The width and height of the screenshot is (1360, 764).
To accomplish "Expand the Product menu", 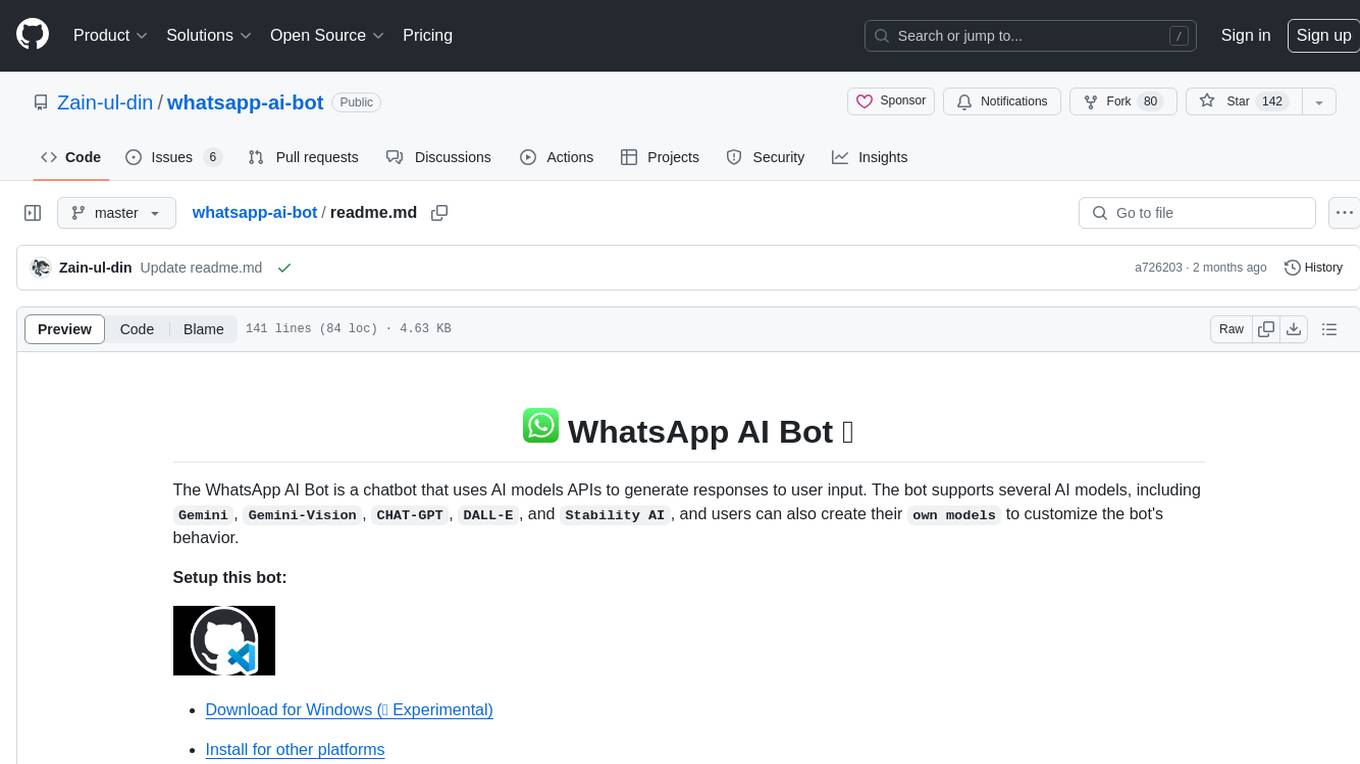I will click(110, 35).
